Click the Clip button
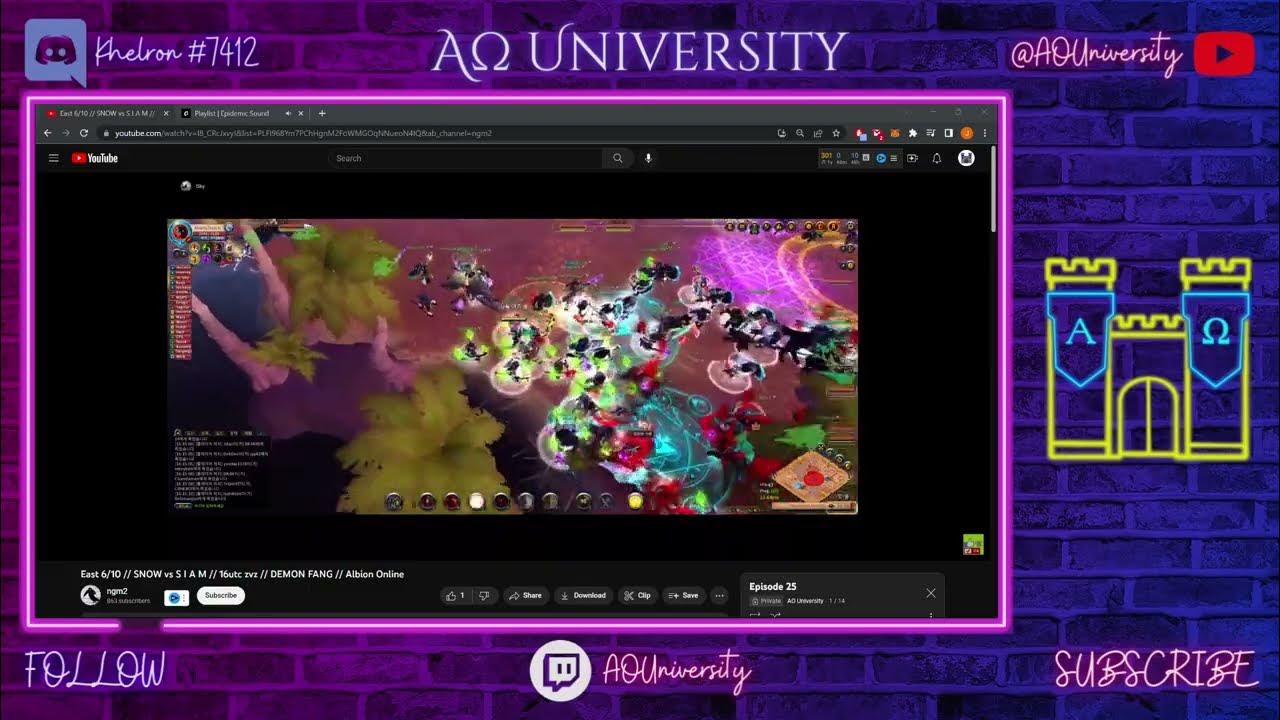The width and height of the screenshot is (1280, 720). point(637,595)
